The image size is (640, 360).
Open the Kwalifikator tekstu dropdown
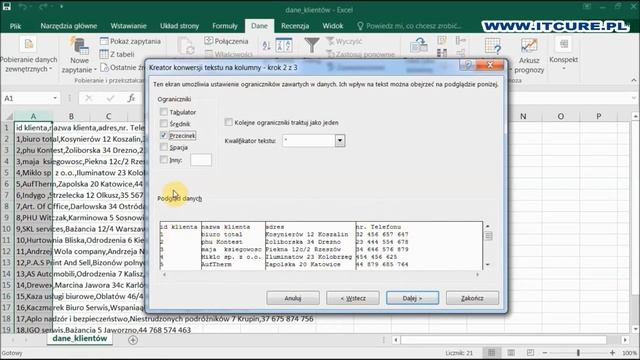340,140
